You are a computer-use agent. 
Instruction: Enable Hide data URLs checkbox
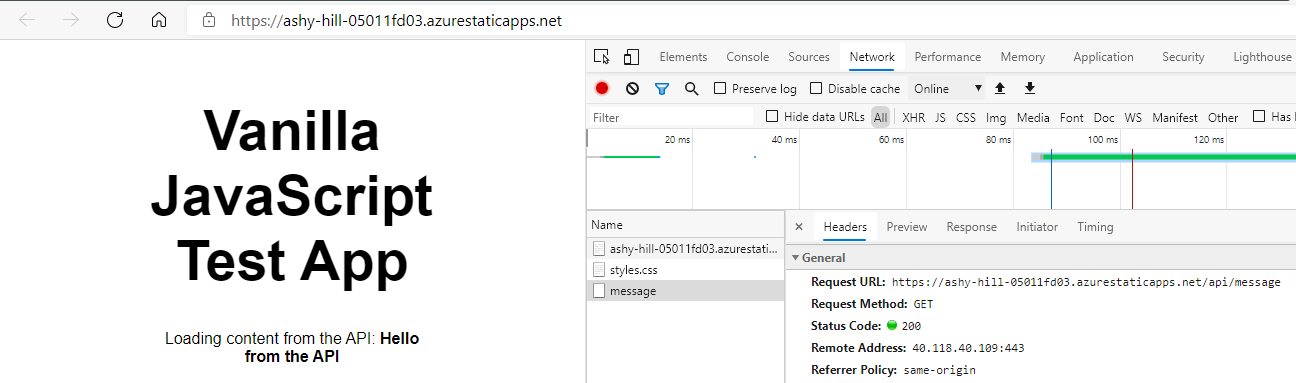[x=772, y=117]
